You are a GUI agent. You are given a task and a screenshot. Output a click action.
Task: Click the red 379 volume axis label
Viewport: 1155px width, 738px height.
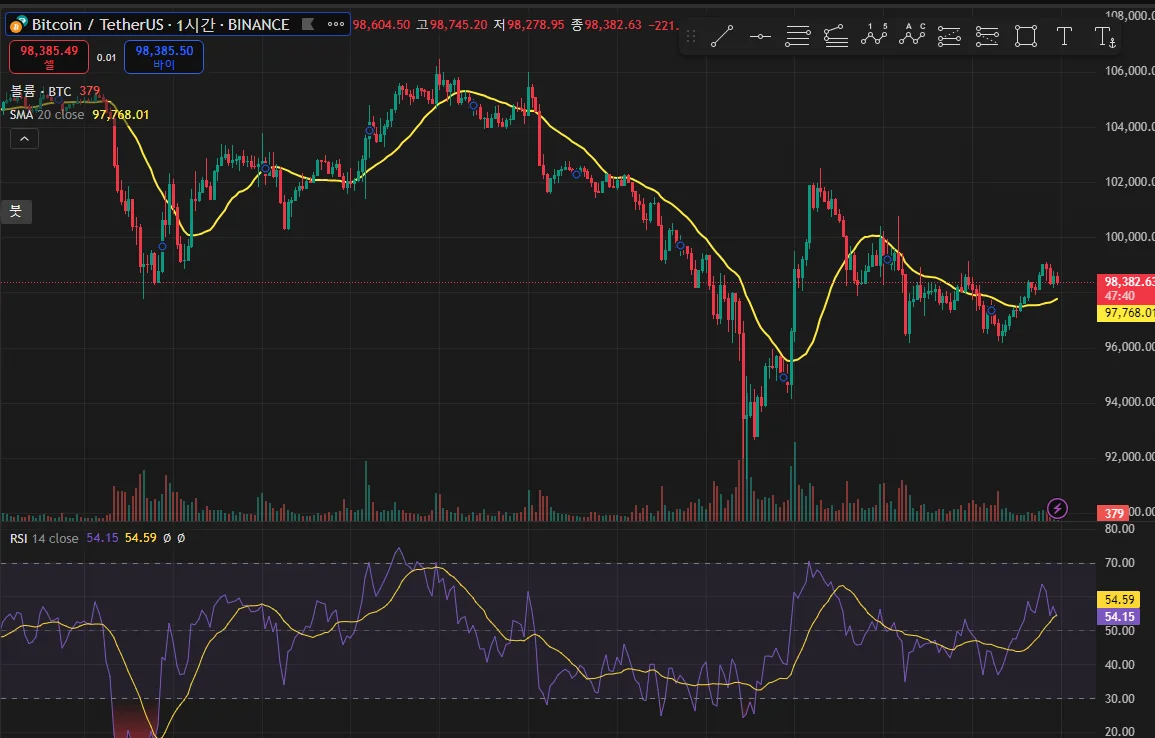click(x=1114, y=513)
